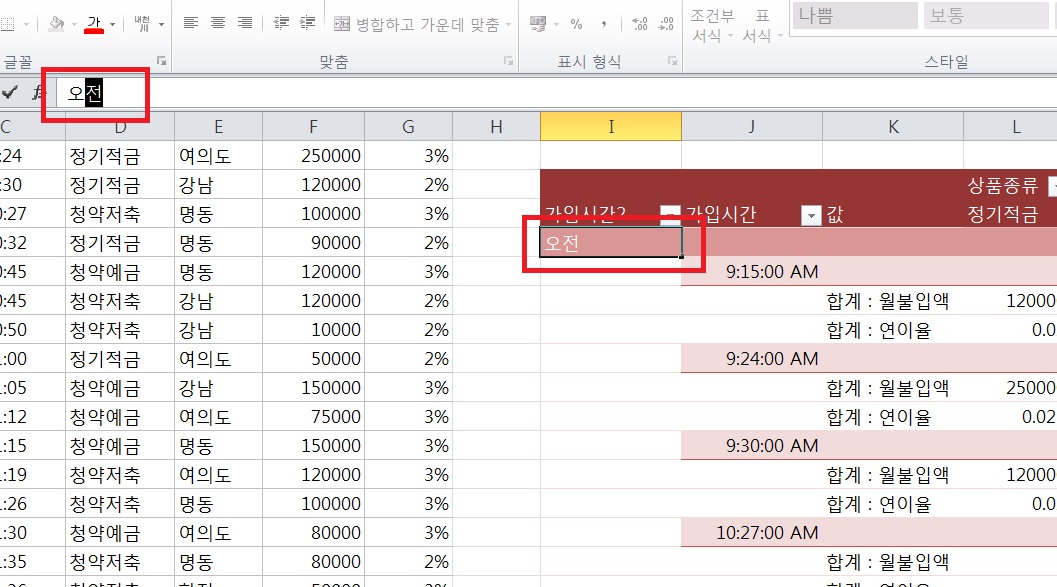This screenshot has width=1057, height=587.
Task: Apply percent style with the % icon
Action: [x=576, y=23]
